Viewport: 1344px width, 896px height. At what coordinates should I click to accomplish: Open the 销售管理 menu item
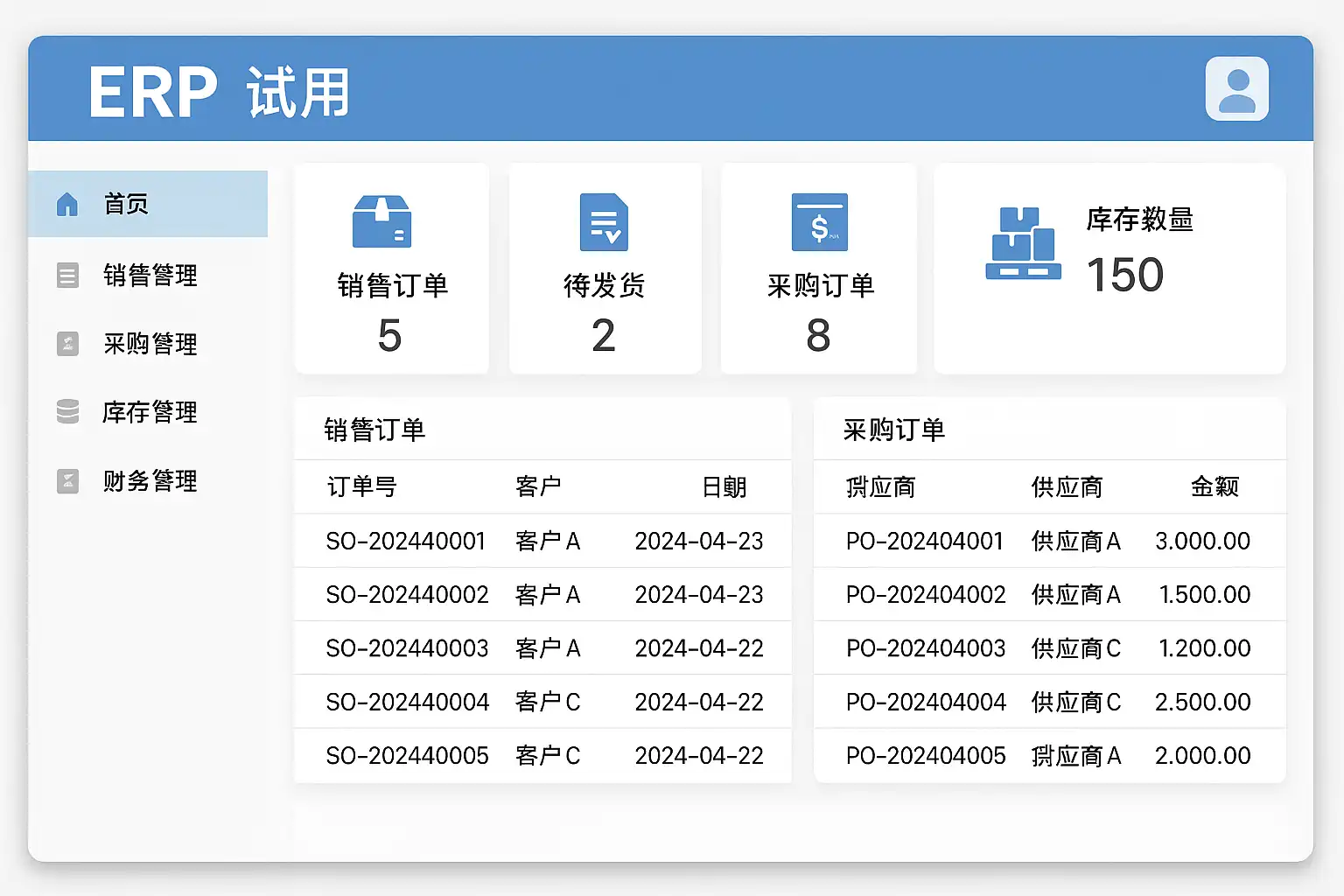point(150,276)
